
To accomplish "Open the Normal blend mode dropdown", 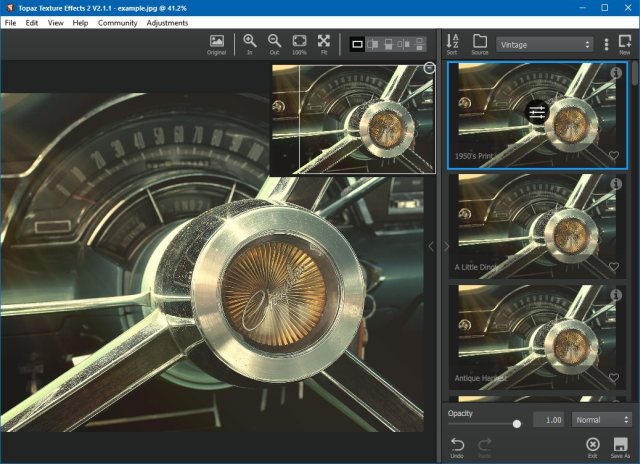I will pyautogui.click(x=601, y=420).
